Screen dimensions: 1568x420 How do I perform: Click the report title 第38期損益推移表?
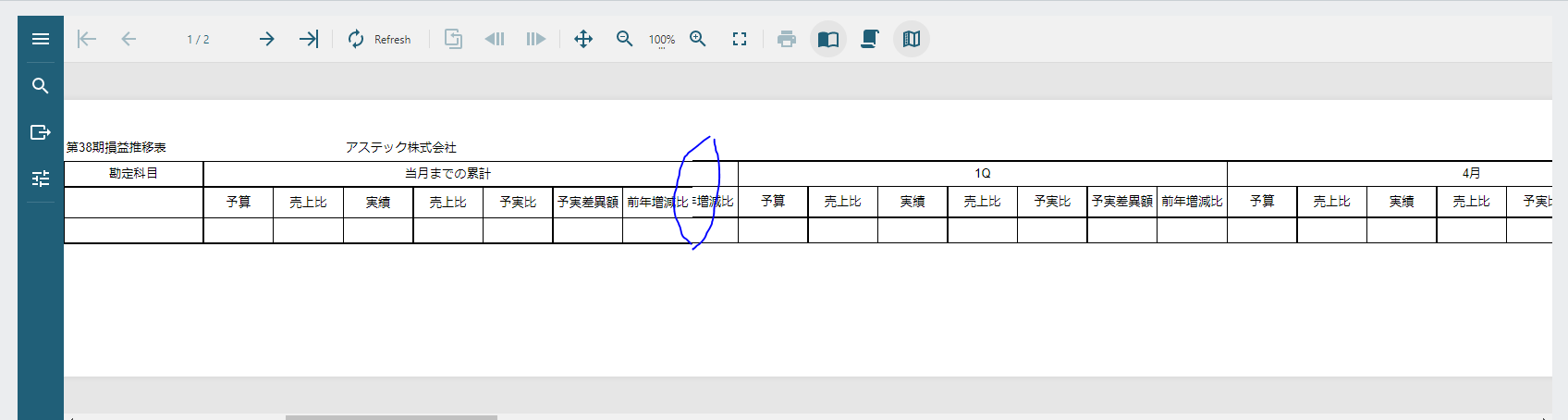pyautogui.click(x=116, y=147)
